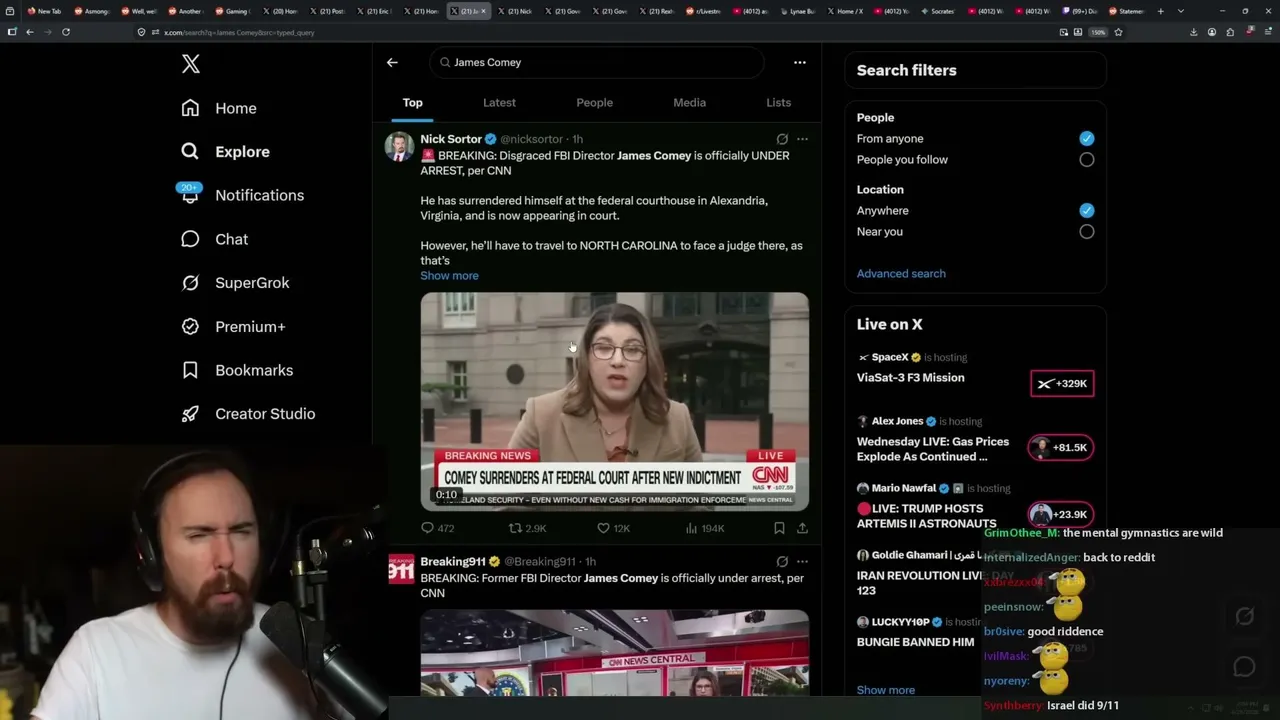Bookmark this page with the star icon

click(x=1118, y=32)
